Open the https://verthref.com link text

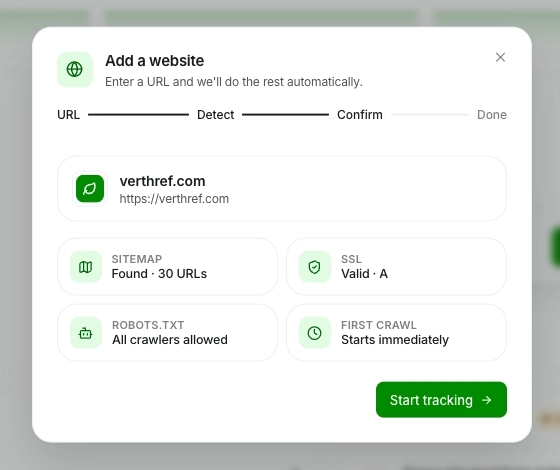click(174, 199)
